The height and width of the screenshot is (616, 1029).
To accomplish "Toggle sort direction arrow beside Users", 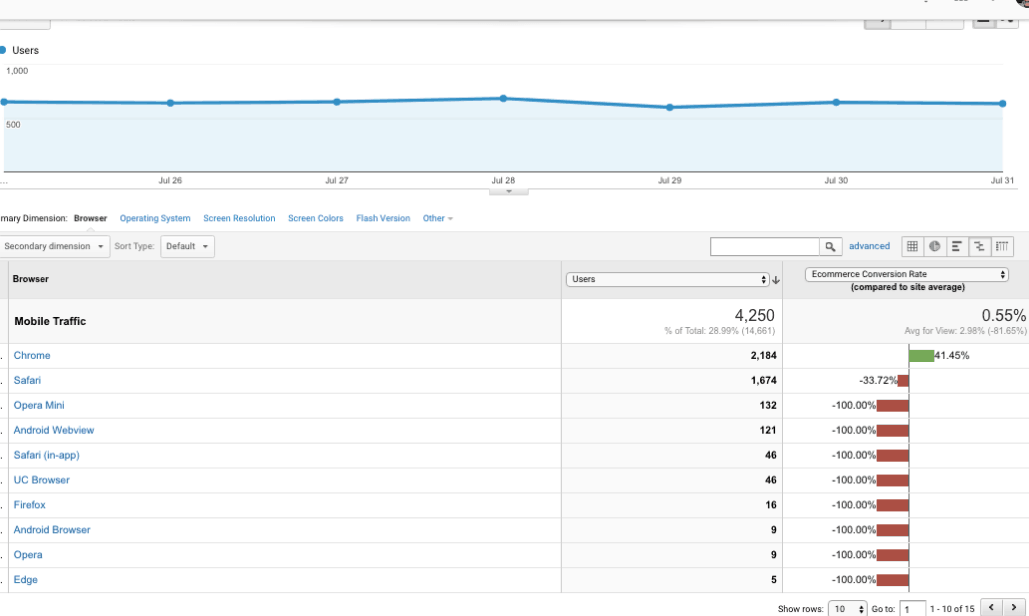I will pyautogui.click(x=776, y=280).
